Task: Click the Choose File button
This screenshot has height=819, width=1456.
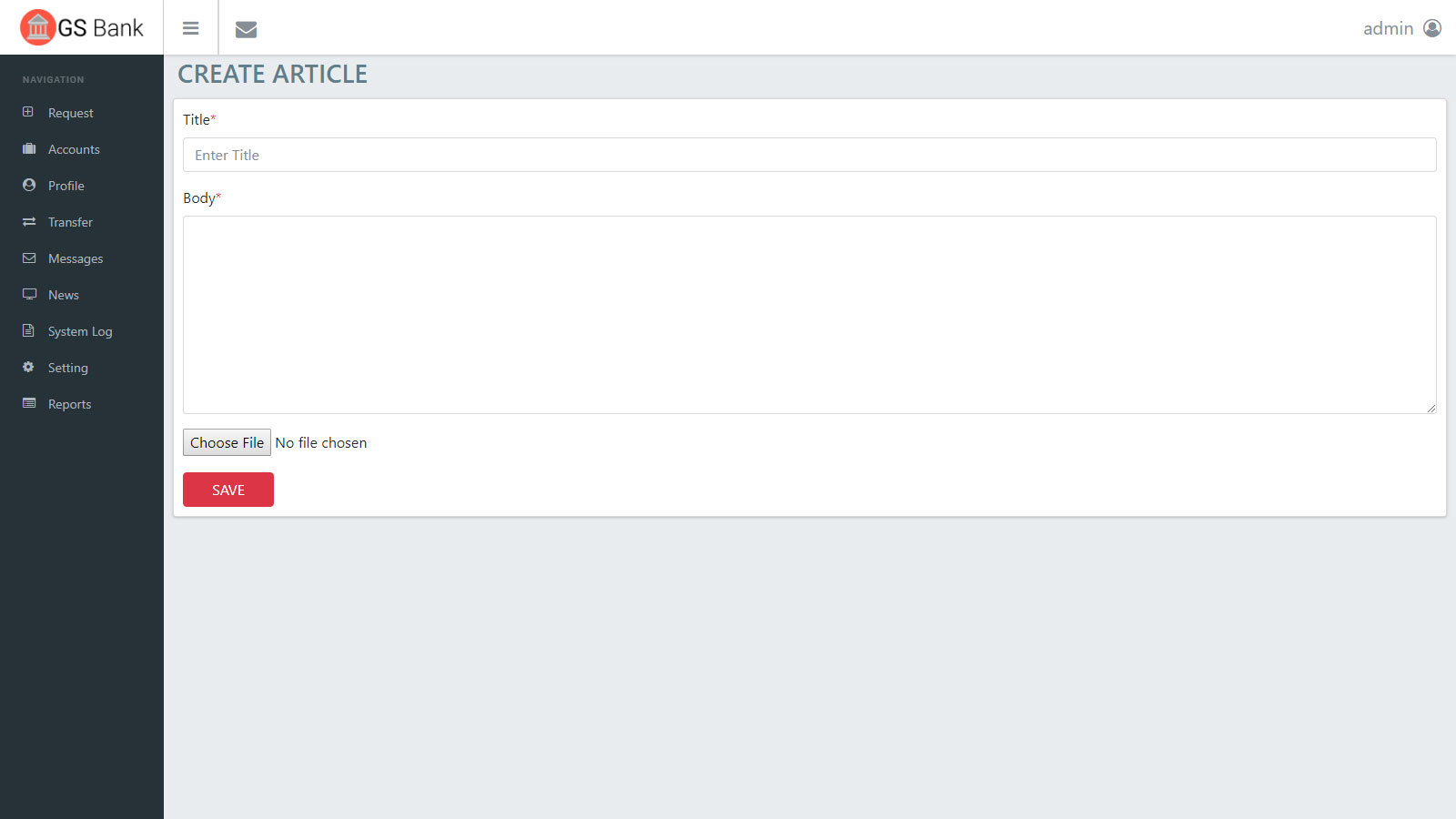Action: 227,442
